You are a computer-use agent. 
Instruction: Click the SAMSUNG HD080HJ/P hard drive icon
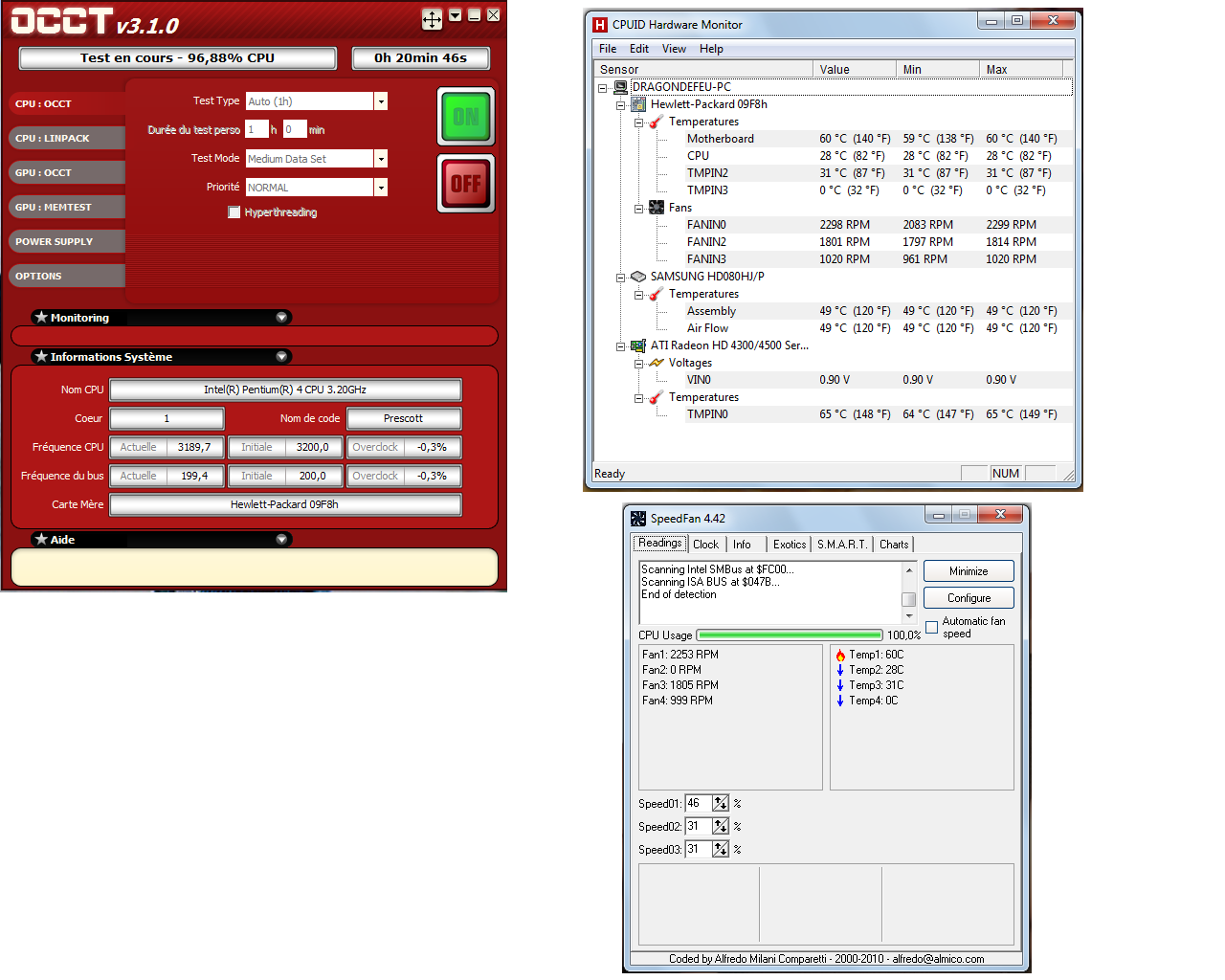pyautogui.click(x=638, y=277)
